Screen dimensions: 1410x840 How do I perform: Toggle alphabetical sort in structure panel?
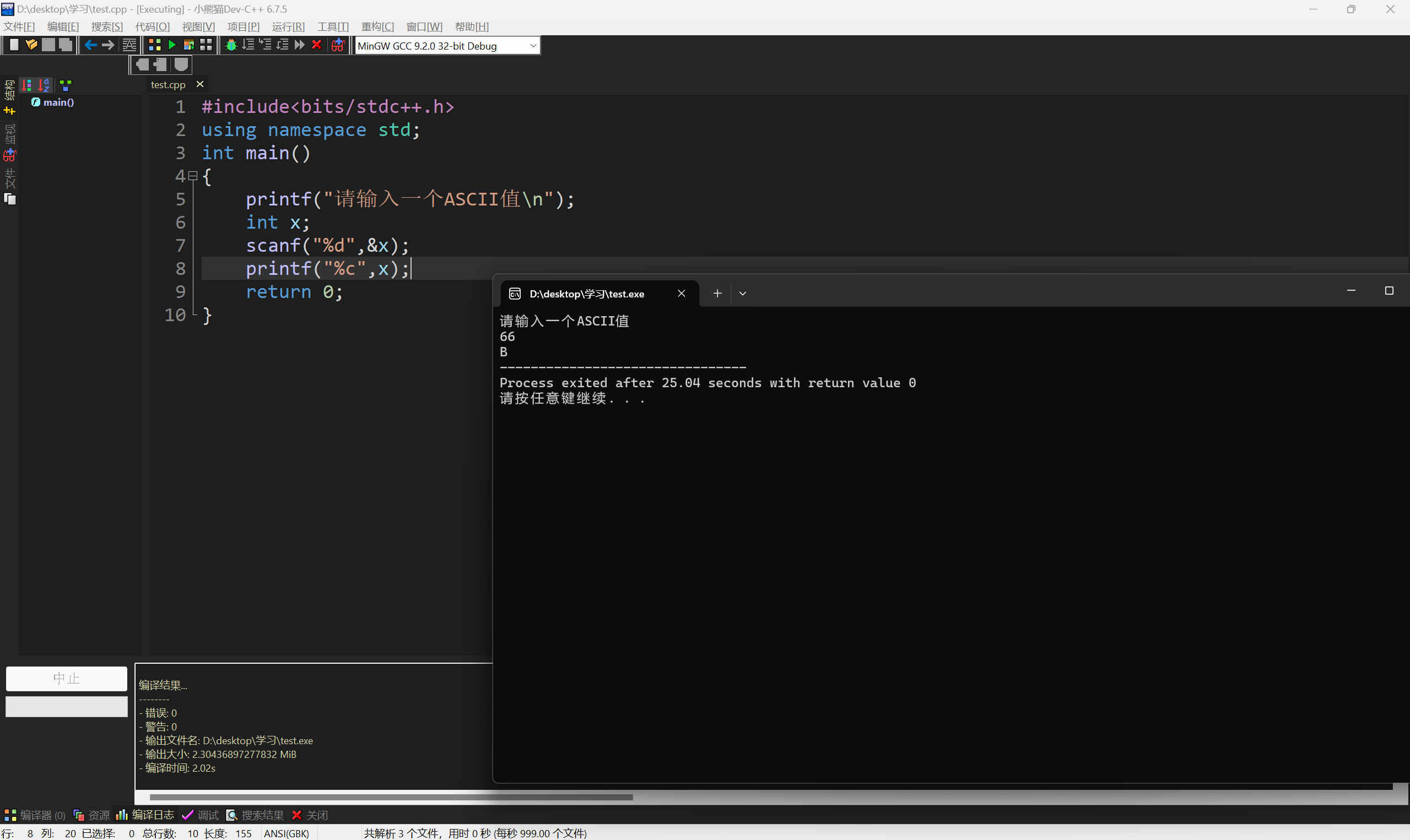coord(44,85)
